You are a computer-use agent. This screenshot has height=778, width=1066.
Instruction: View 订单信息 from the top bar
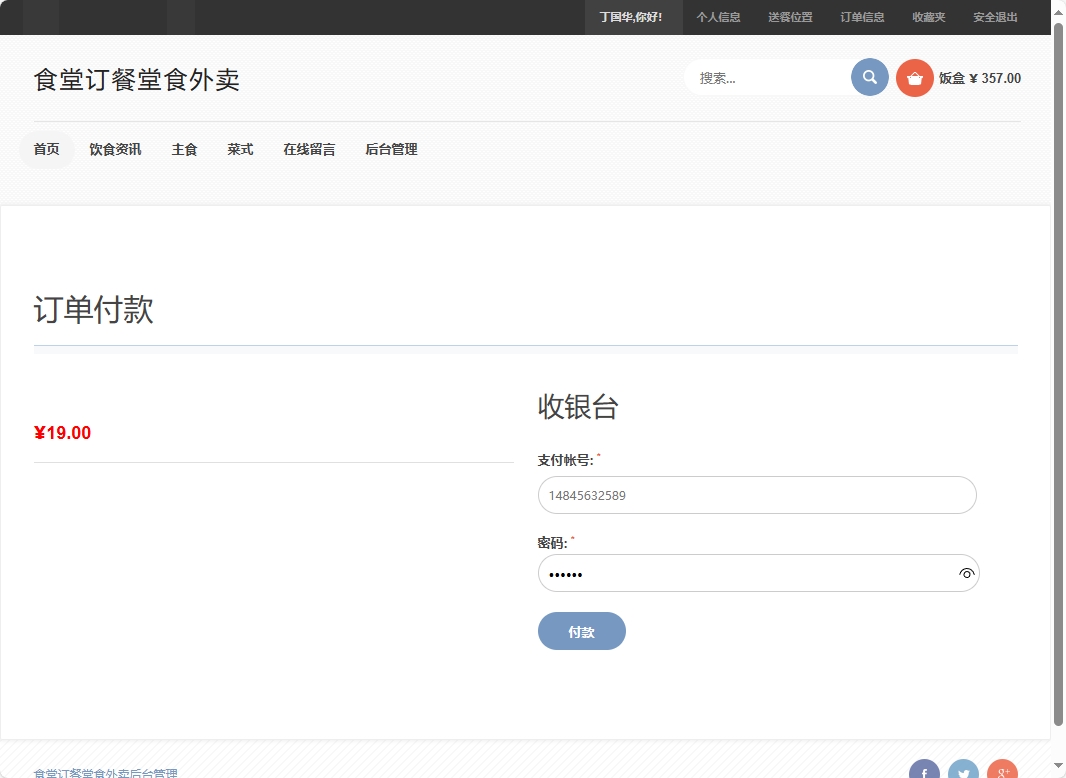pyautogui.click(x=861, y=17)
